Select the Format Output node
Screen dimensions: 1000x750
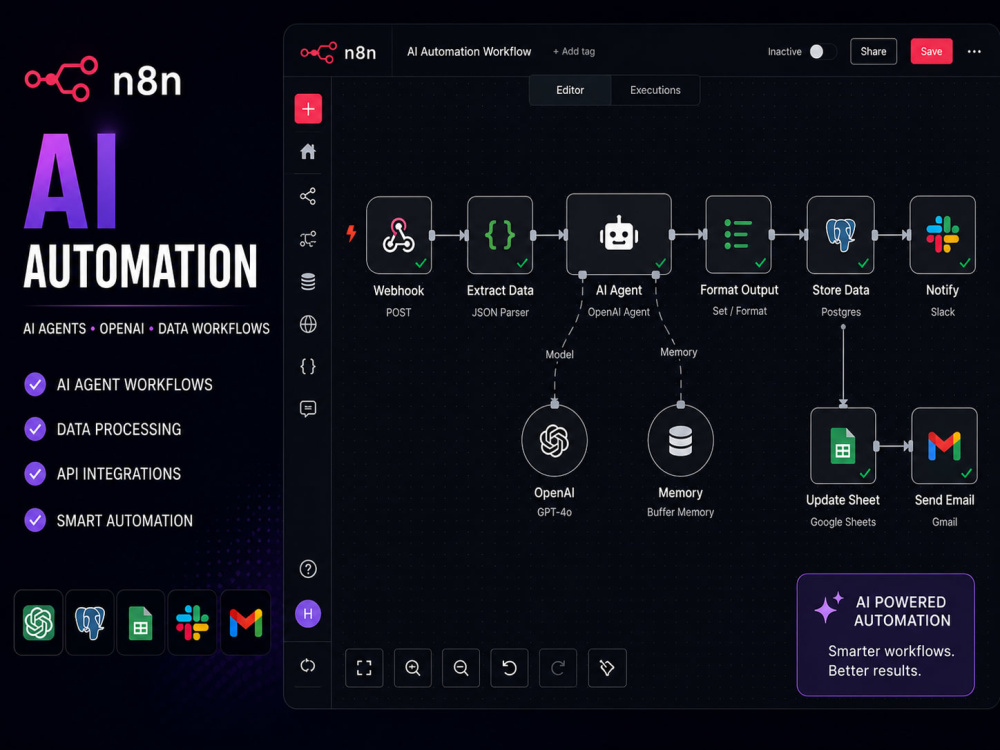pos(739,235)
